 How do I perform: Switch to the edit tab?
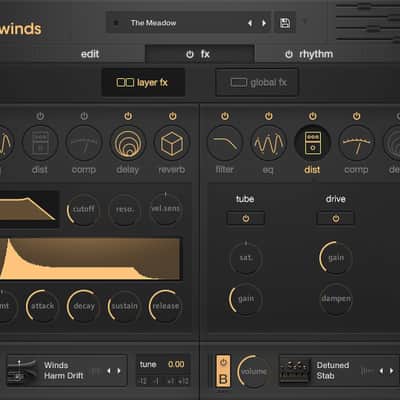pyautogui.click(x=90, y=54)
